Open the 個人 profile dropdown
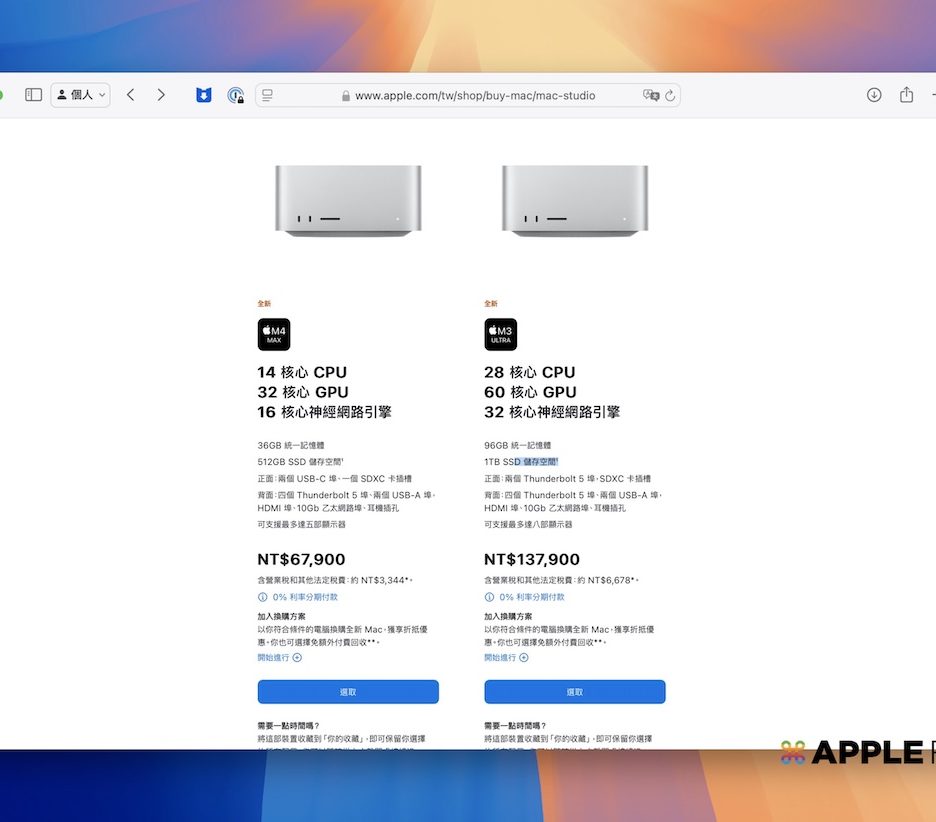936x822 pixels. coord(80,95)
